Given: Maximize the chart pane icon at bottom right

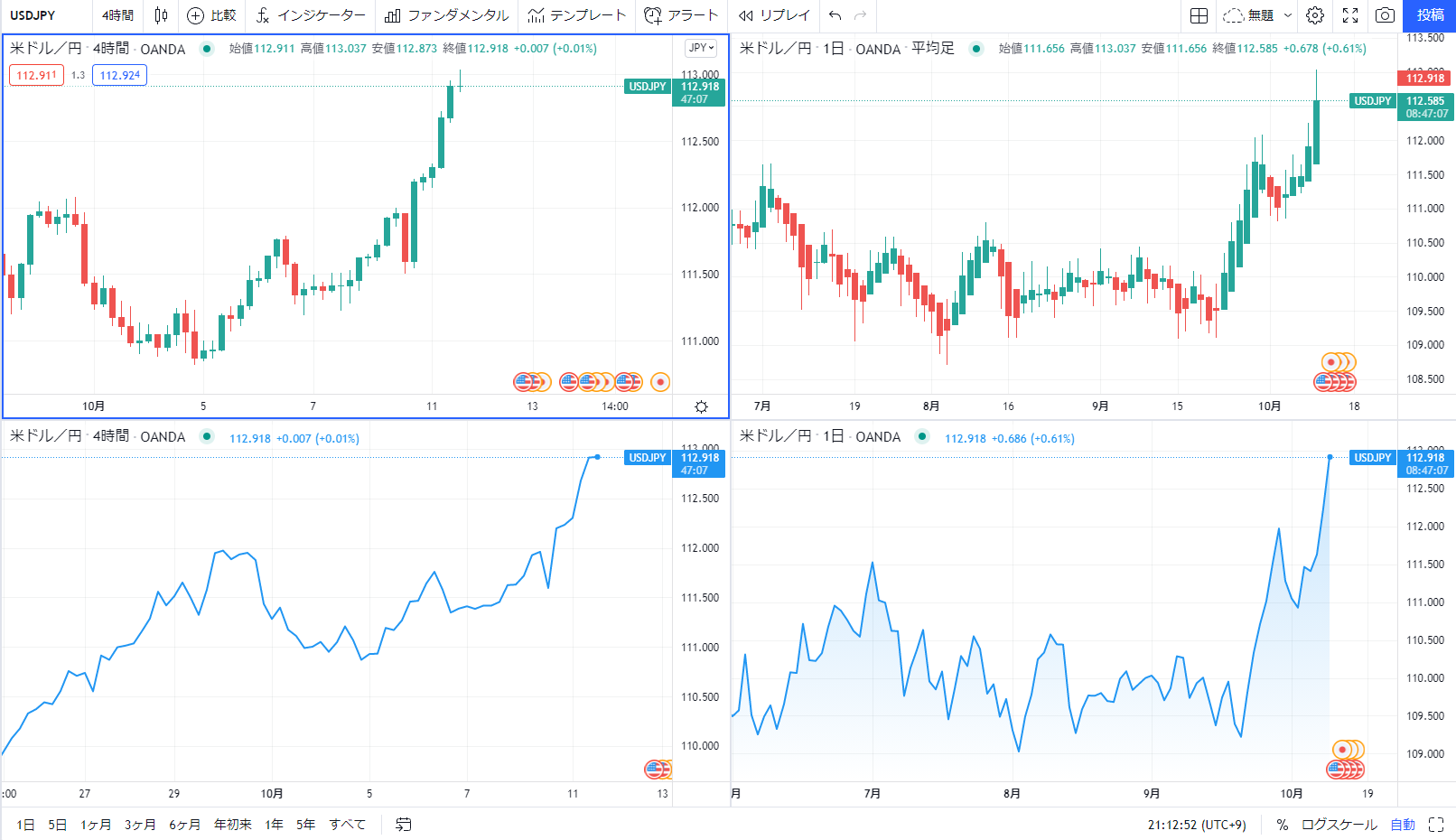Looking at the screenshot, I should 1436,825.
